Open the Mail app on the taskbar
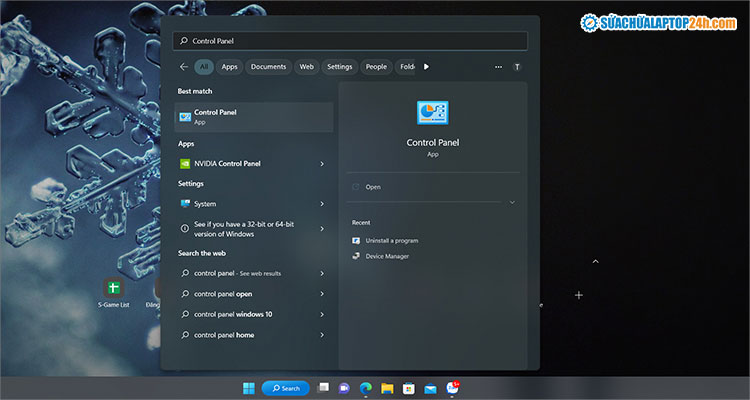Screen dimensions: 750x400 [x=430, y=388]
